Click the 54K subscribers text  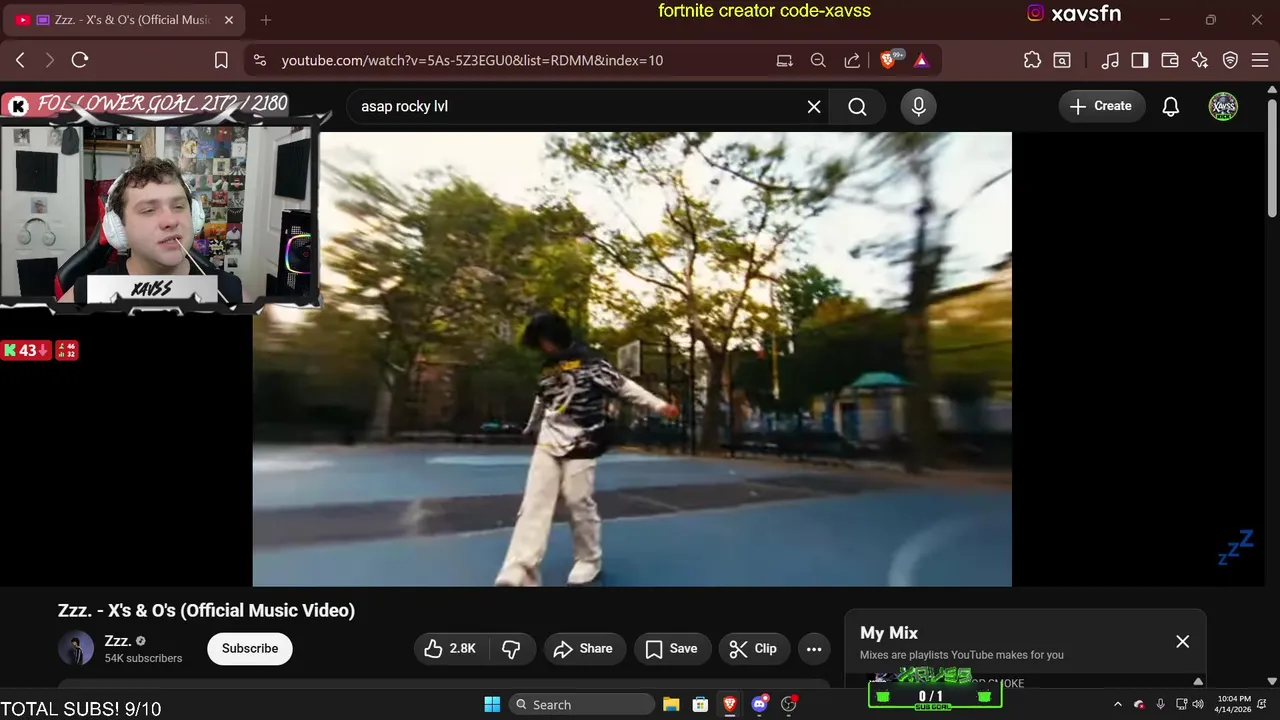click(143, 658)
